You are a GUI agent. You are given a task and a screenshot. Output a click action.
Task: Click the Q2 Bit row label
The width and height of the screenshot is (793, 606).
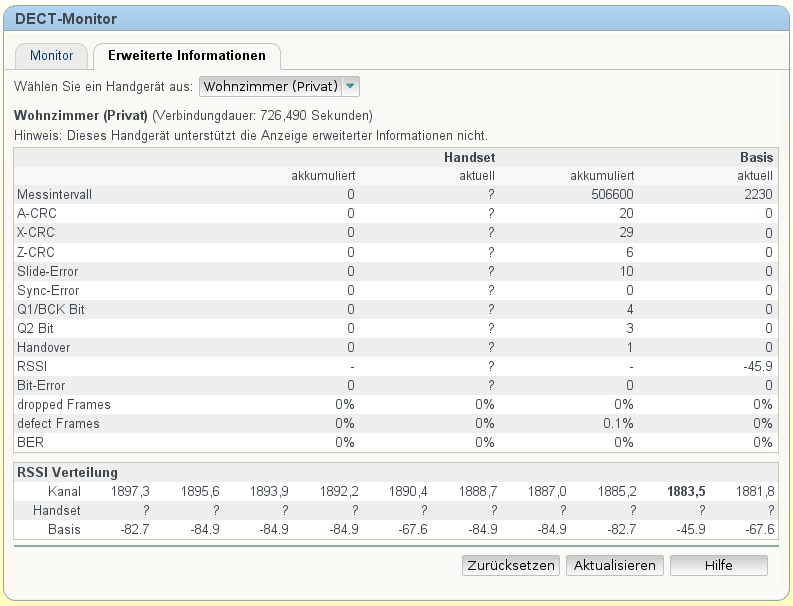[x=35, y=328]
